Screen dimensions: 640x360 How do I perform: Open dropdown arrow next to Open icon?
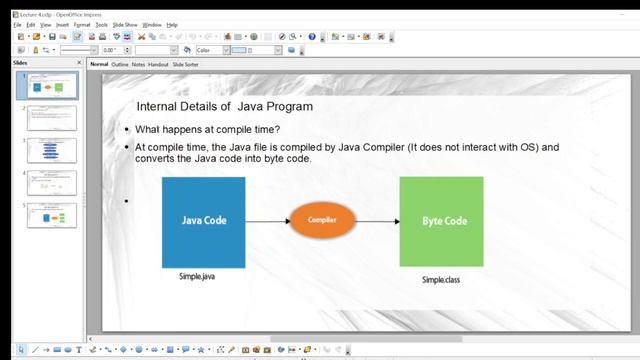(44, 37)
